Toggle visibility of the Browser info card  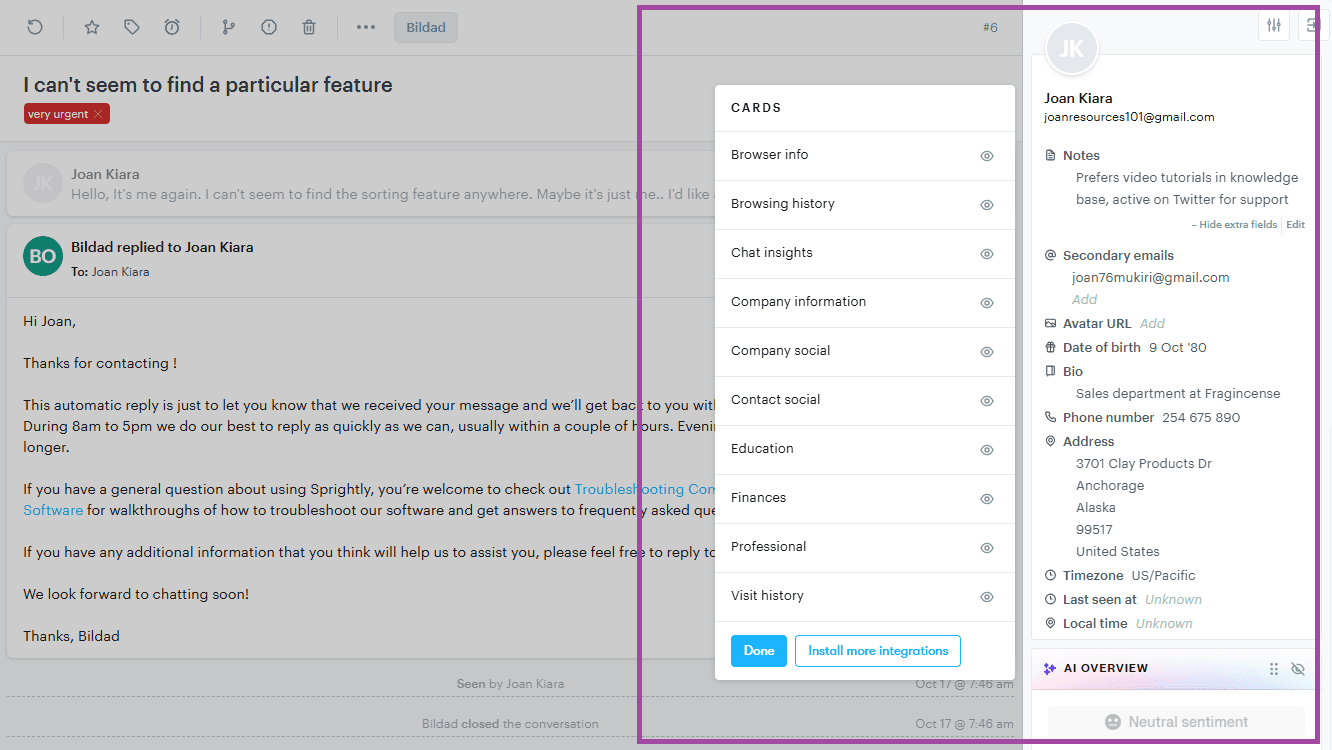coord(986,156)
